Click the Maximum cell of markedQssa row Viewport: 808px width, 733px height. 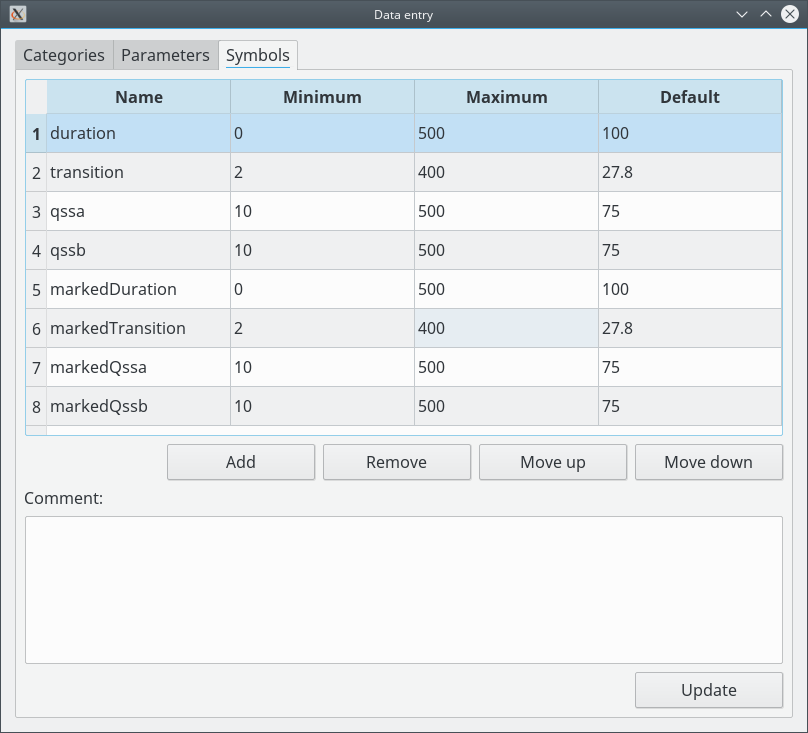tap(507, 367)
